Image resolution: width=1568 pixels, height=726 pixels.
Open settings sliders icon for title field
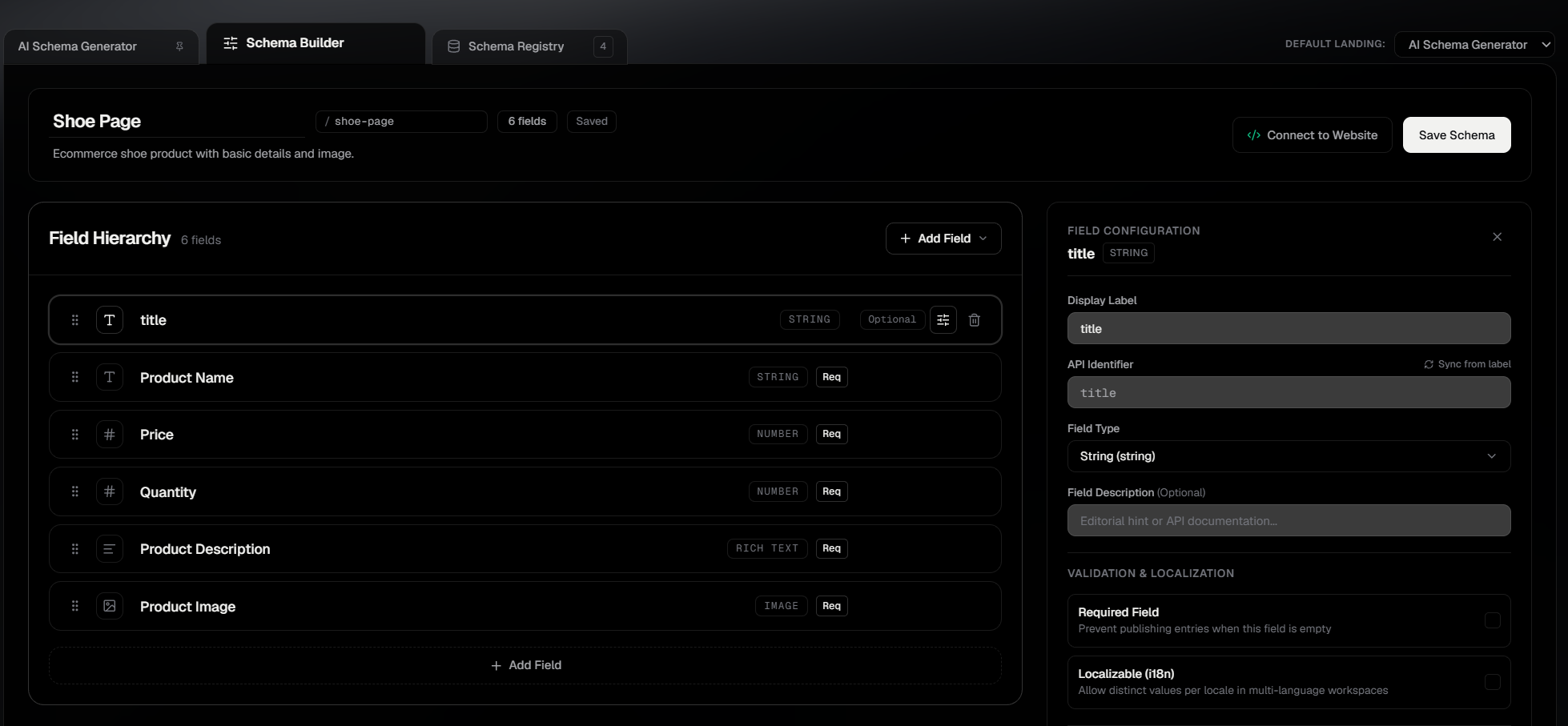(x=943, y=320)
